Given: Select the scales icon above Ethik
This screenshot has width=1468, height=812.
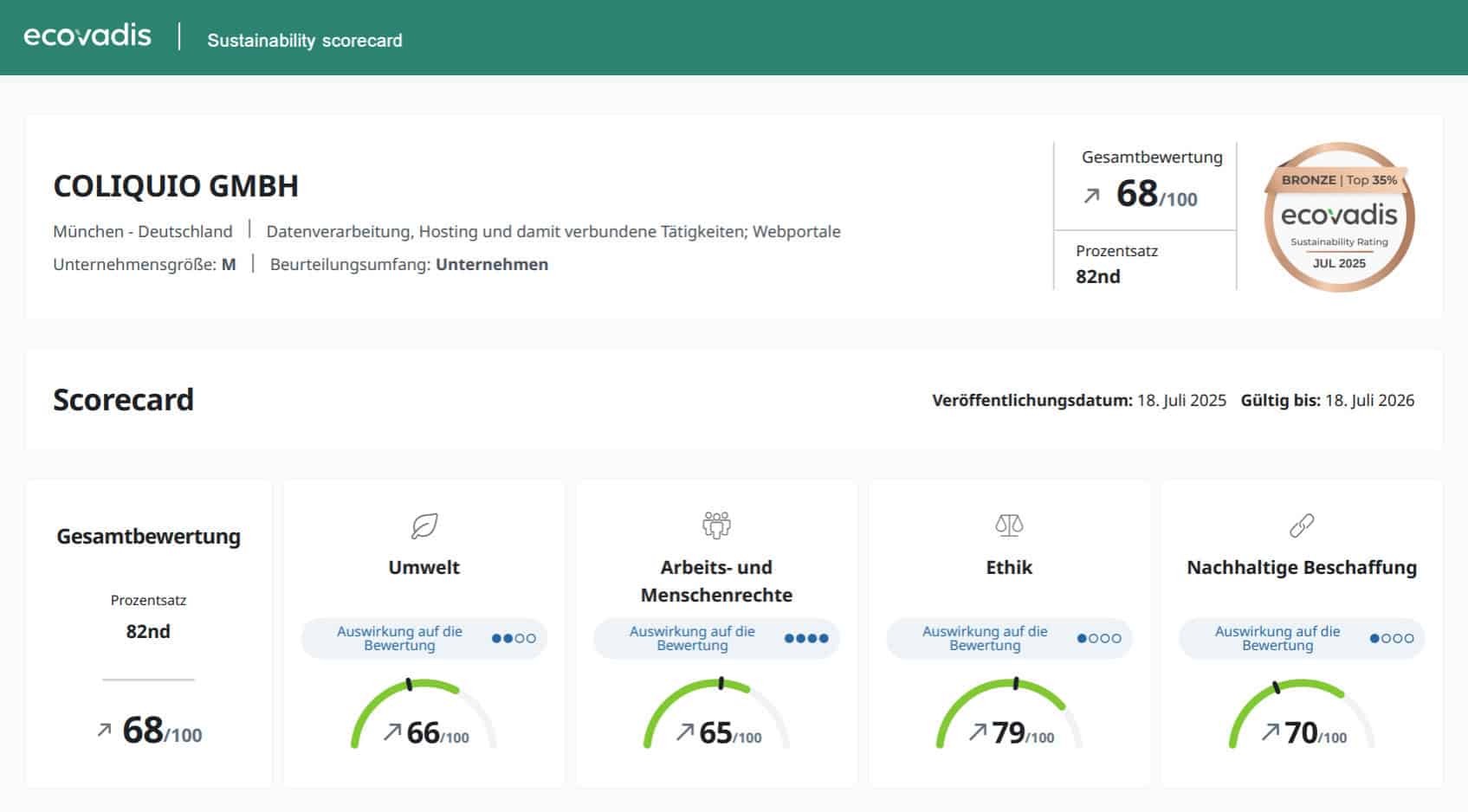Looking at the screenshot, I should pos(1010,525).
